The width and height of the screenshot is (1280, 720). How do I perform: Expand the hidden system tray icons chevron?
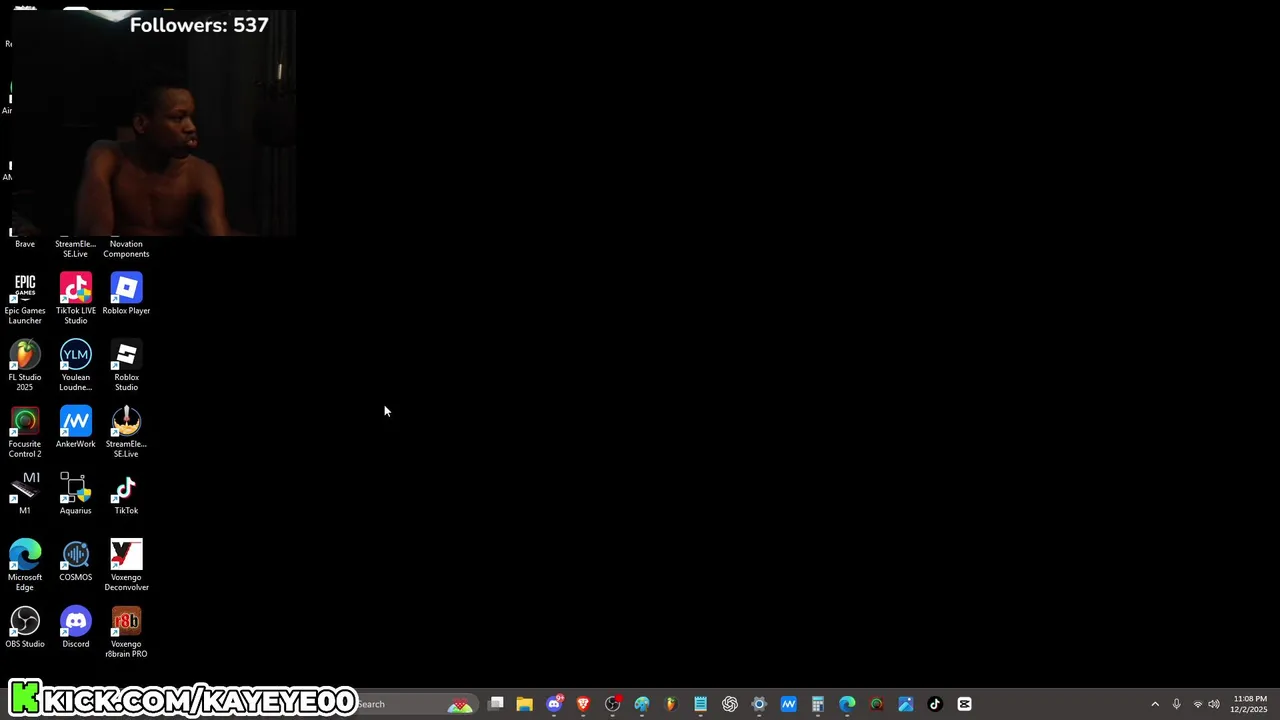1155,704
